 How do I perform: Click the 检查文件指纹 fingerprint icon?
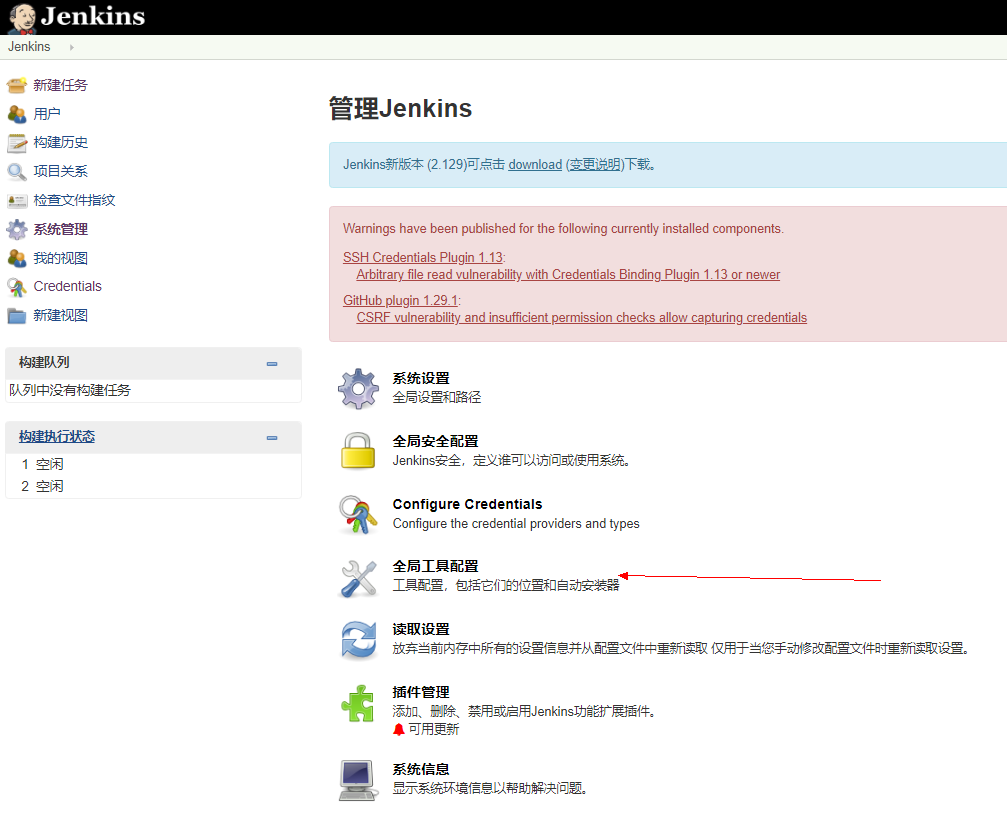click(x=17, y=200)
